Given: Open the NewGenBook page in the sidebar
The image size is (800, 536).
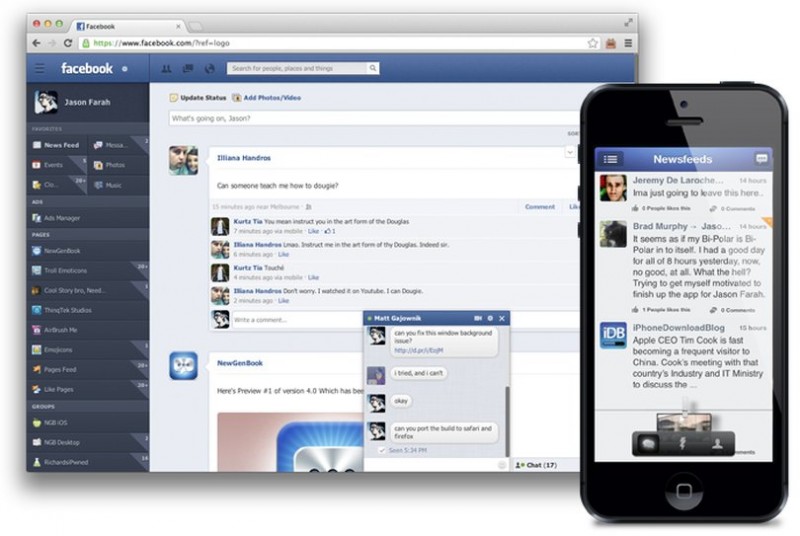Looking at the screenshot, I should tap(88, 251).
